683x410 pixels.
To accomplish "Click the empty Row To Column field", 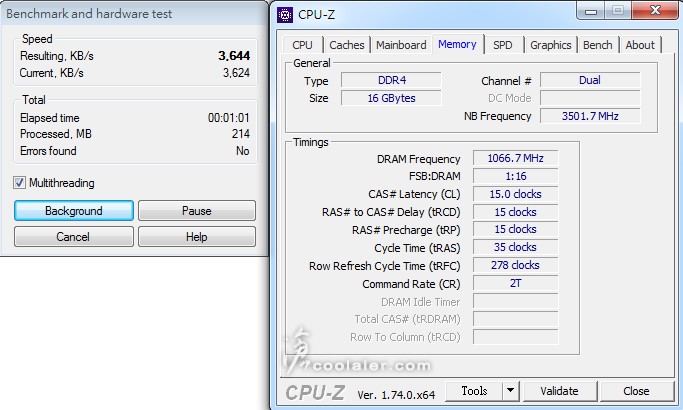I will point(515,337).
